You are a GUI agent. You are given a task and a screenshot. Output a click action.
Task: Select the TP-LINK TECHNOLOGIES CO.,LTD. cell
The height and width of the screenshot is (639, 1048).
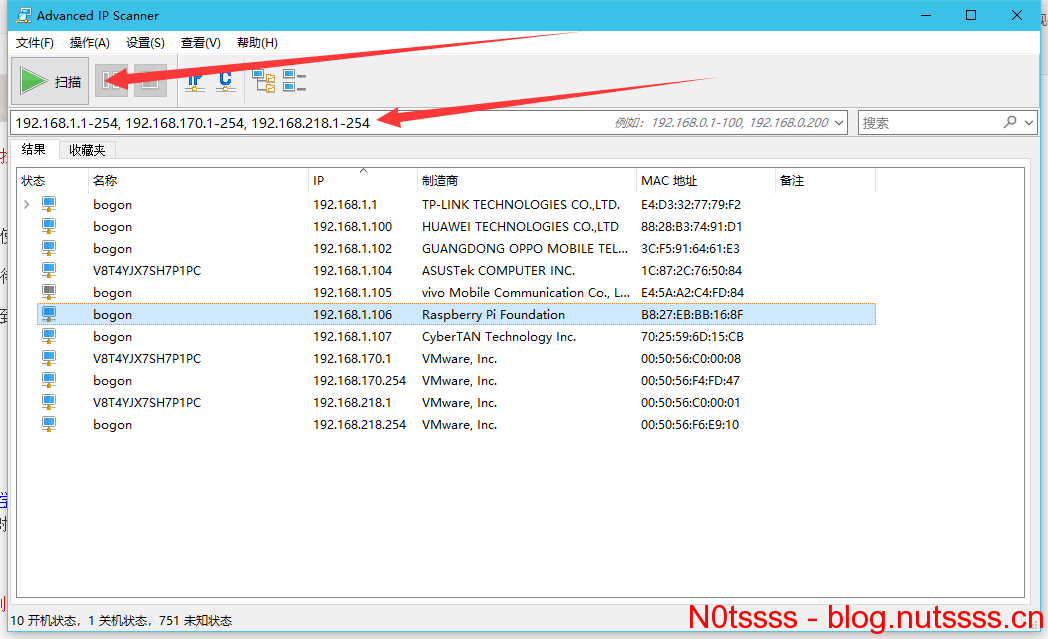click(521, 205)
